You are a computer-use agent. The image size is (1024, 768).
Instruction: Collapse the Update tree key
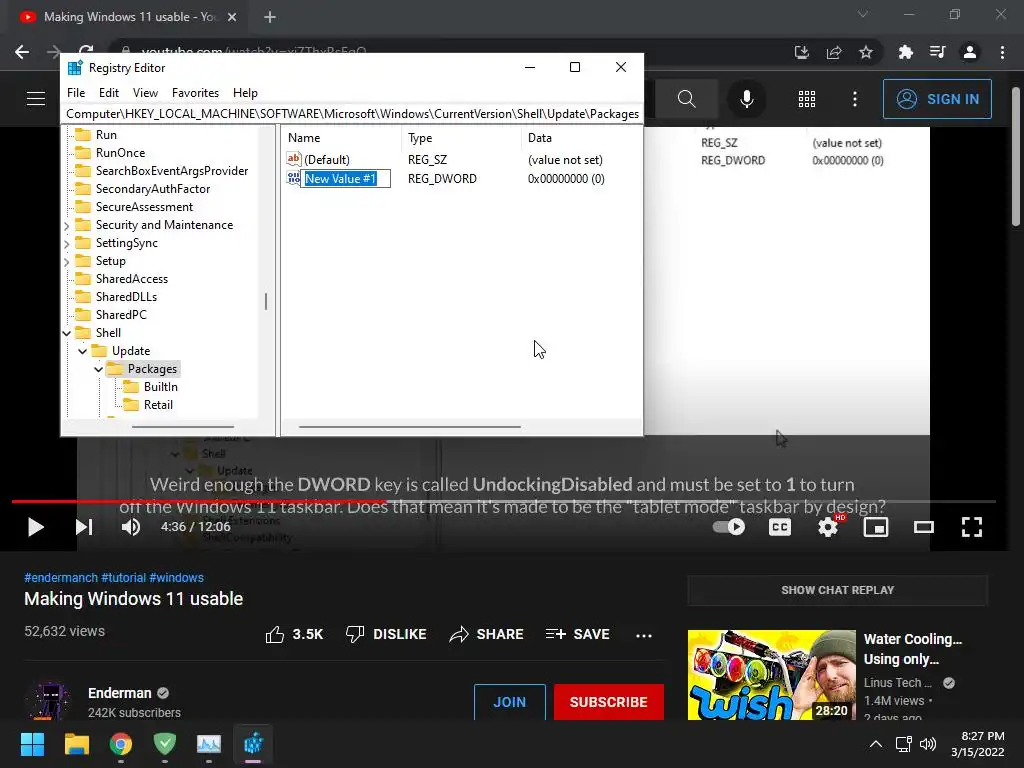click(82, 351)
